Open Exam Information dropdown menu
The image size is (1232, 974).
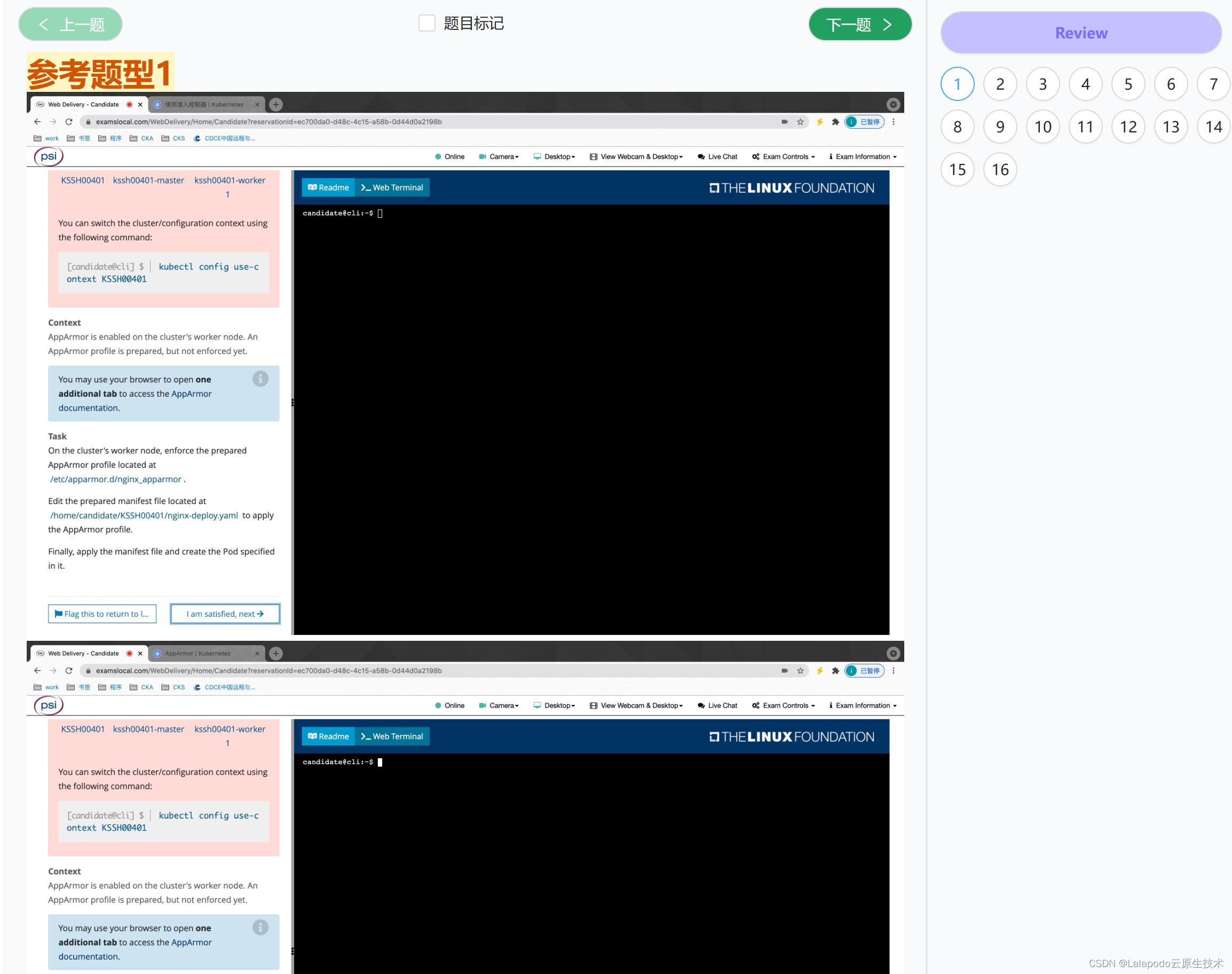pos(863,157)
